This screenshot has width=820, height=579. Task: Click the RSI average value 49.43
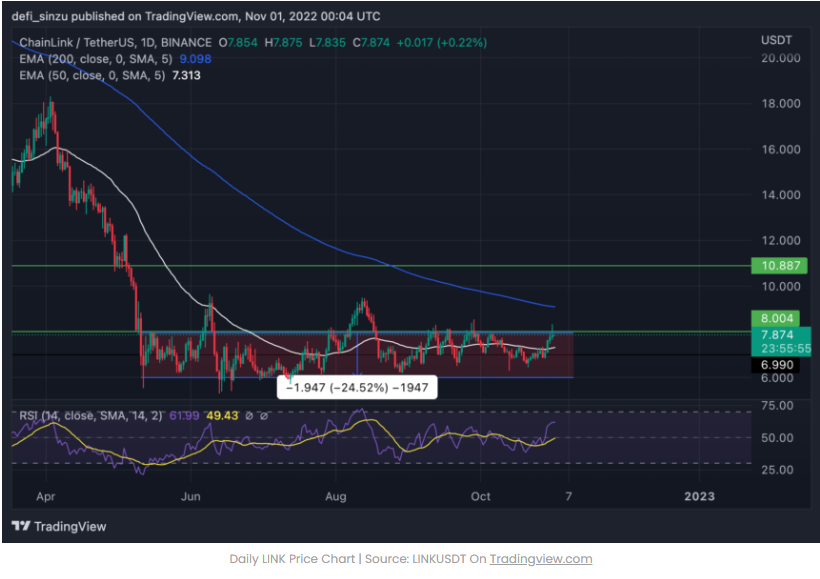222,416
